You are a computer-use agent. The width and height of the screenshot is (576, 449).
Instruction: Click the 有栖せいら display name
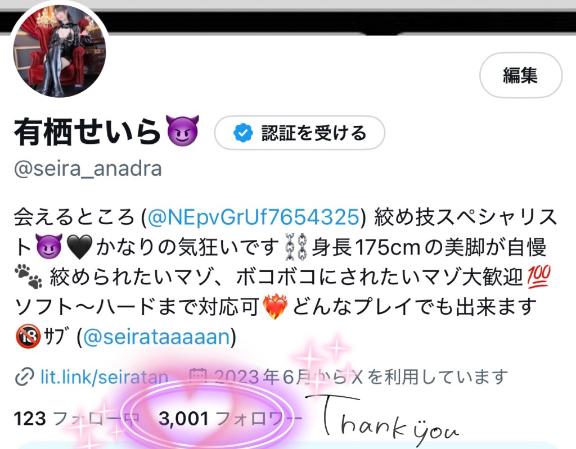coord(87,132)
